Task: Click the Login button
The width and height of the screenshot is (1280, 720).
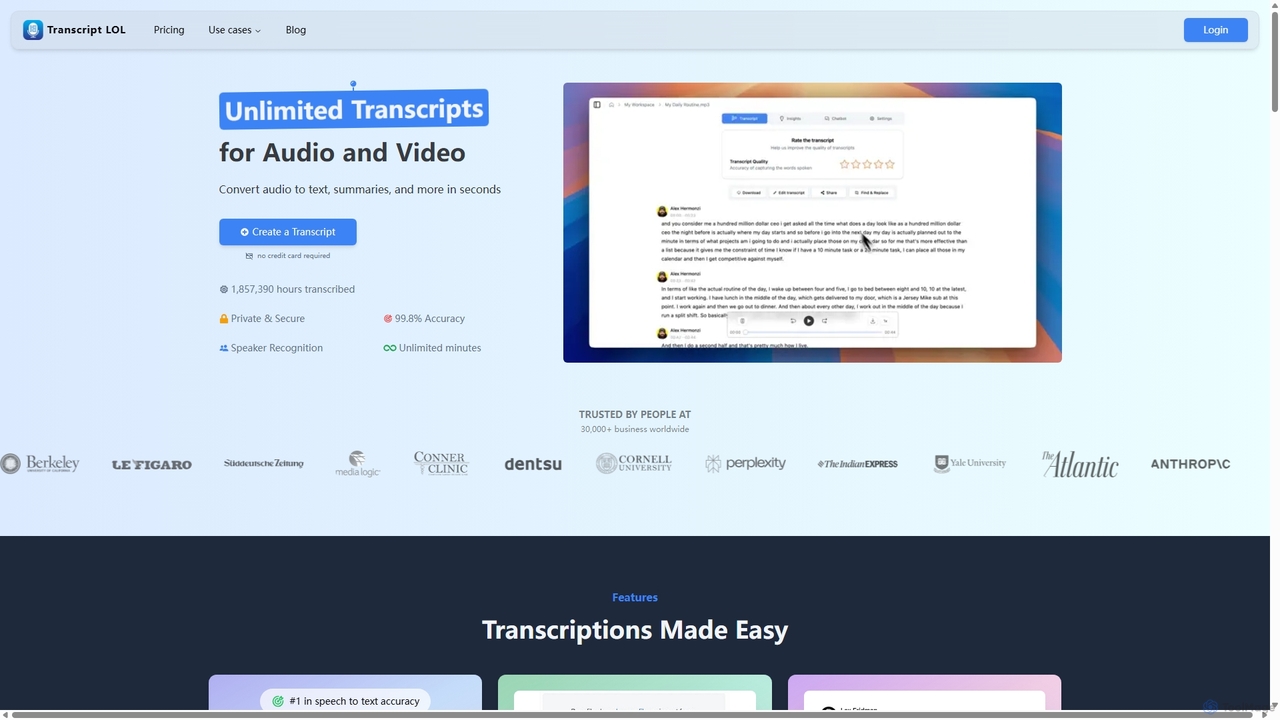Action: pos(1215,30)
